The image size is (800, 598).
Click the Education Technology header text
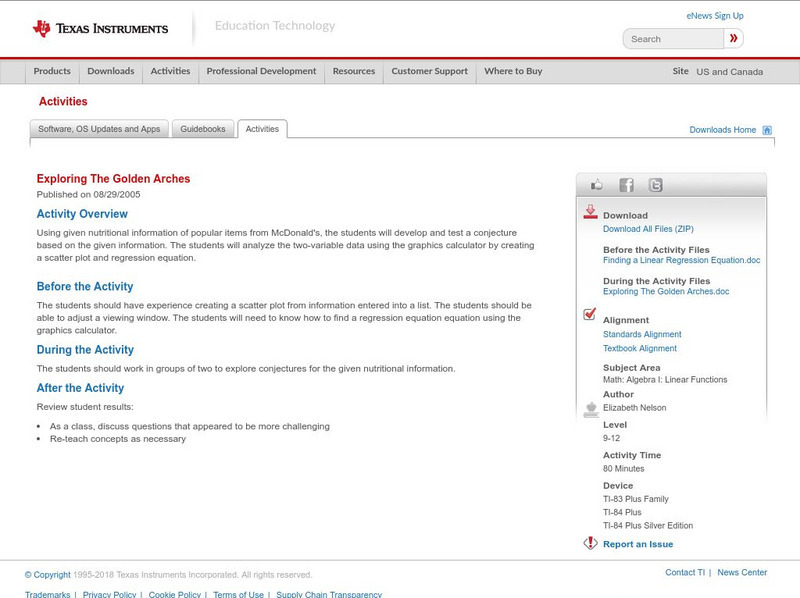click(x=275, y=26)
